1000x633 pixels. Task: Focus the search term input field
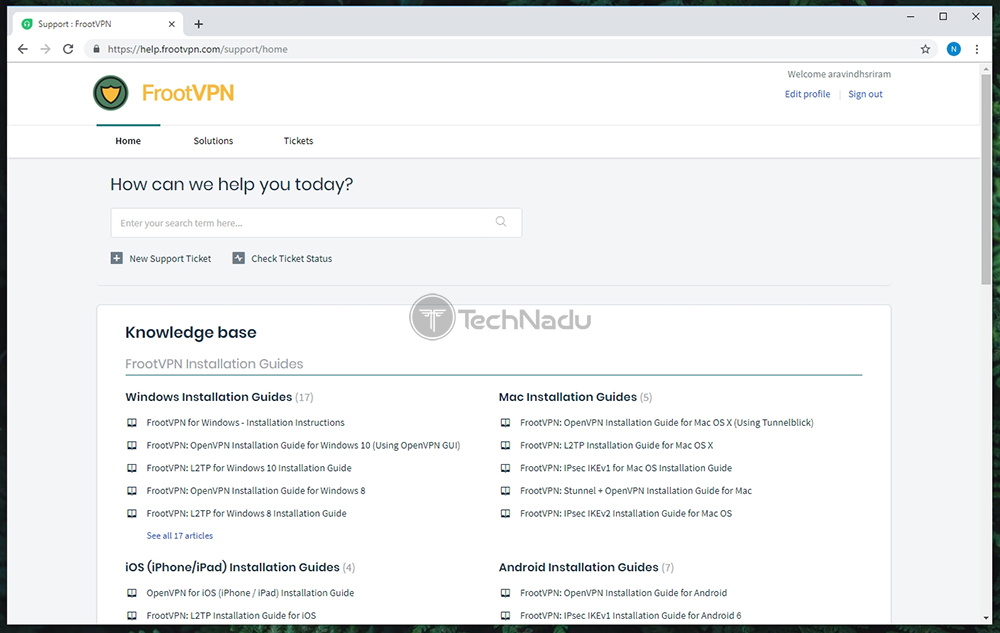click(x=316, y=222)
